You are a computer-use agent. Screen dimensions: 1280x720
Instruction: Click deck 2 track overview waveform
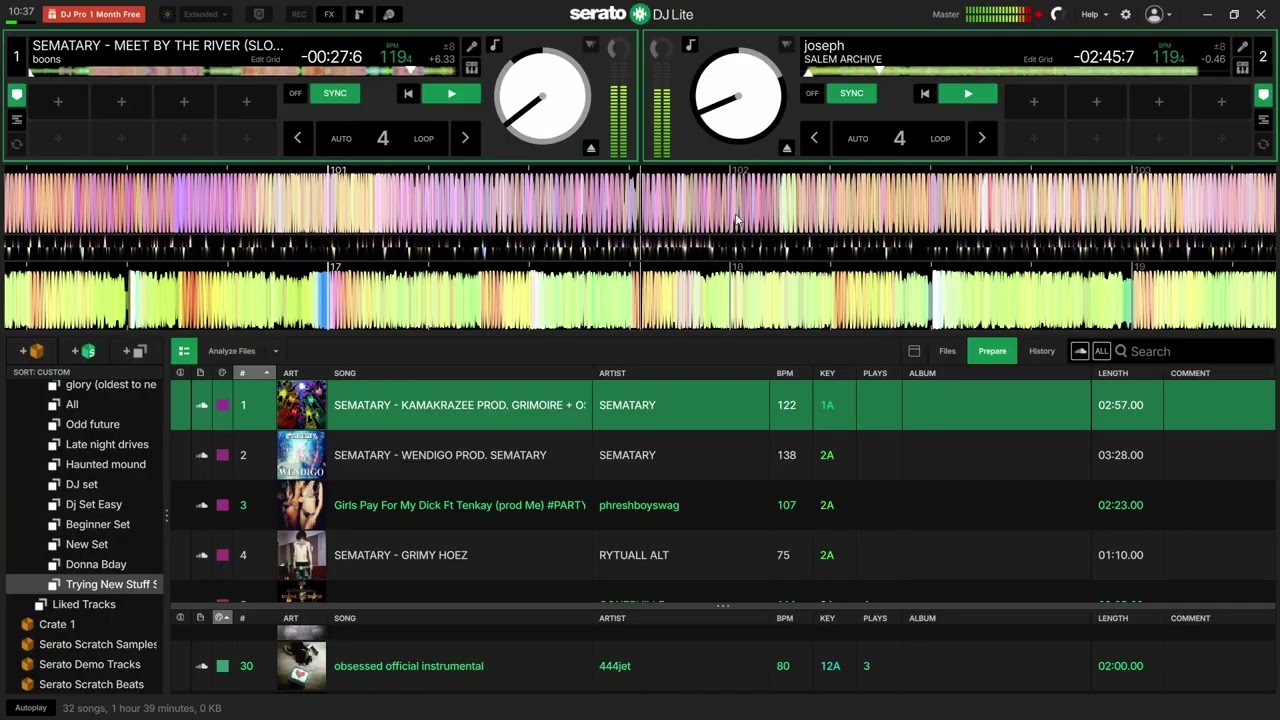1002,72
